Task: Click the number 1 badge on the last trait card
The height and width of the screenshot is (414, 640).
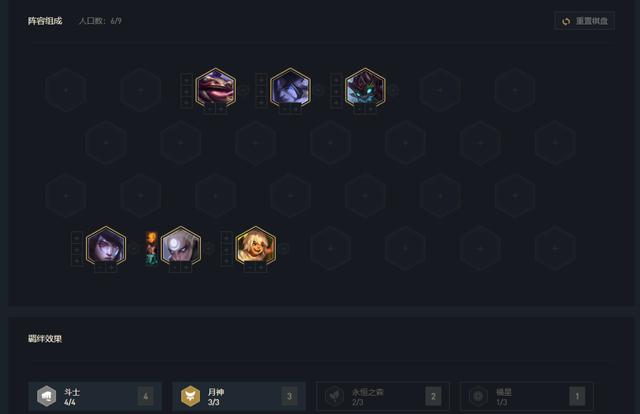Action: click(577, 396)
